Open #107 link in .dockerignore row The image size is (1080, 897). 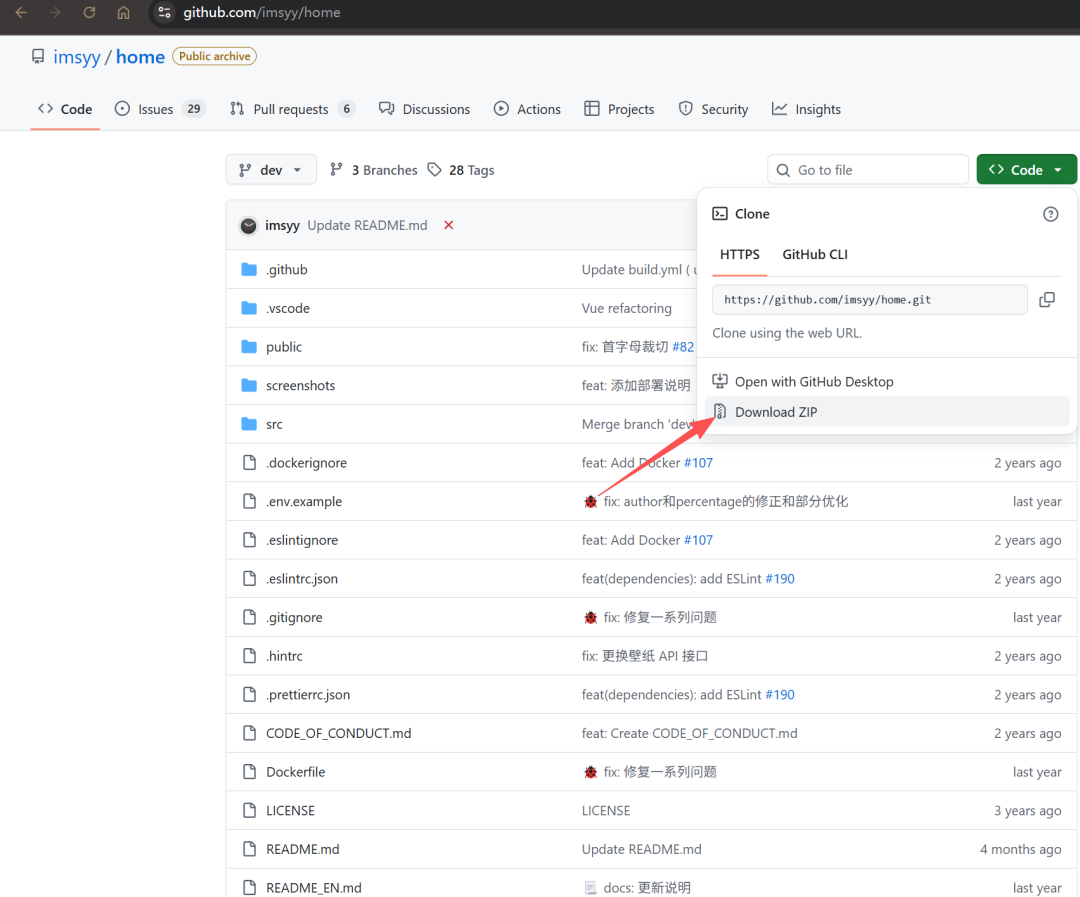tap(698, 463)
